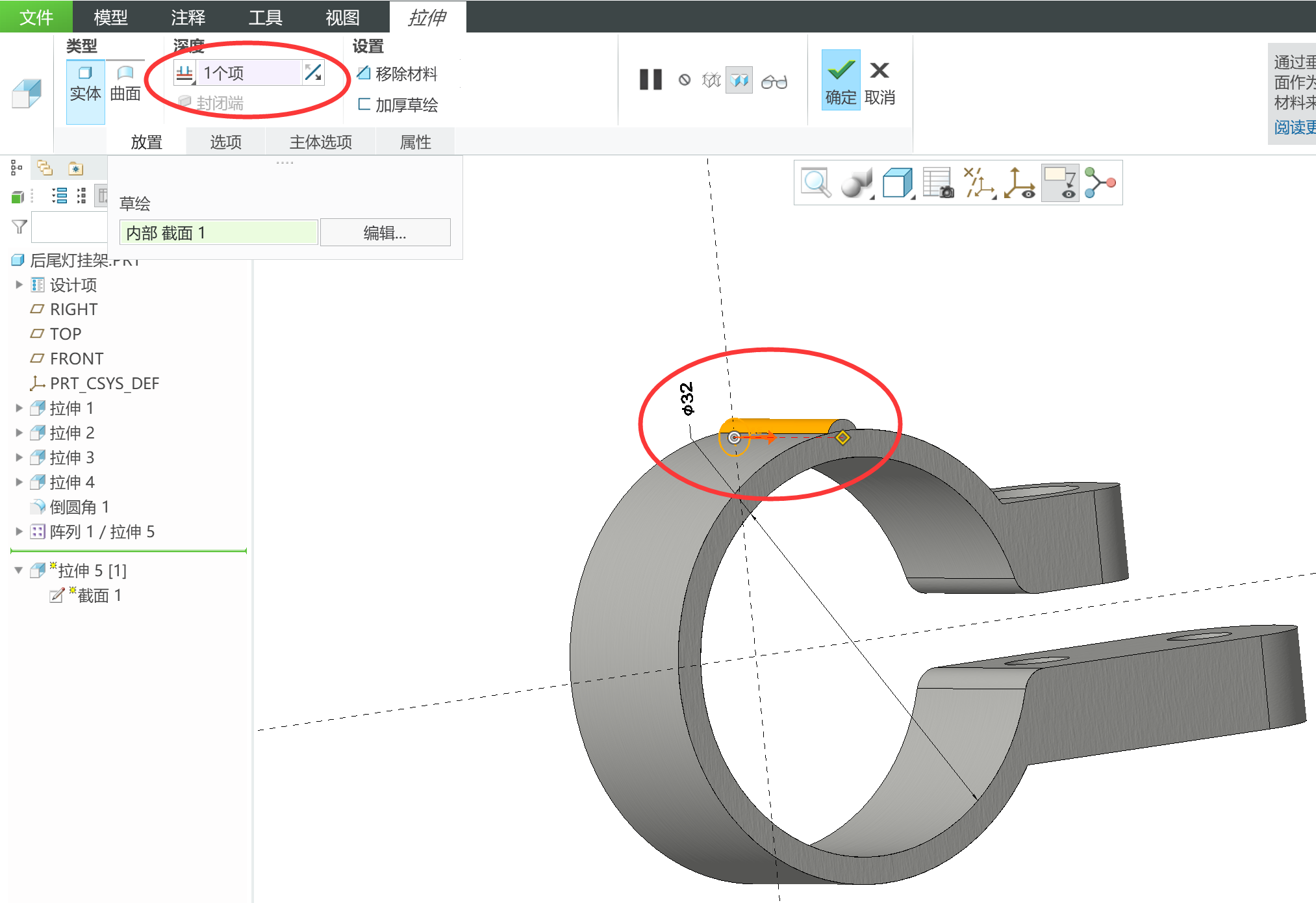The height and width of the screenshot is (903, 1316).
Task: Click the 确定 confirm button
Action: (x=841, y=80)
